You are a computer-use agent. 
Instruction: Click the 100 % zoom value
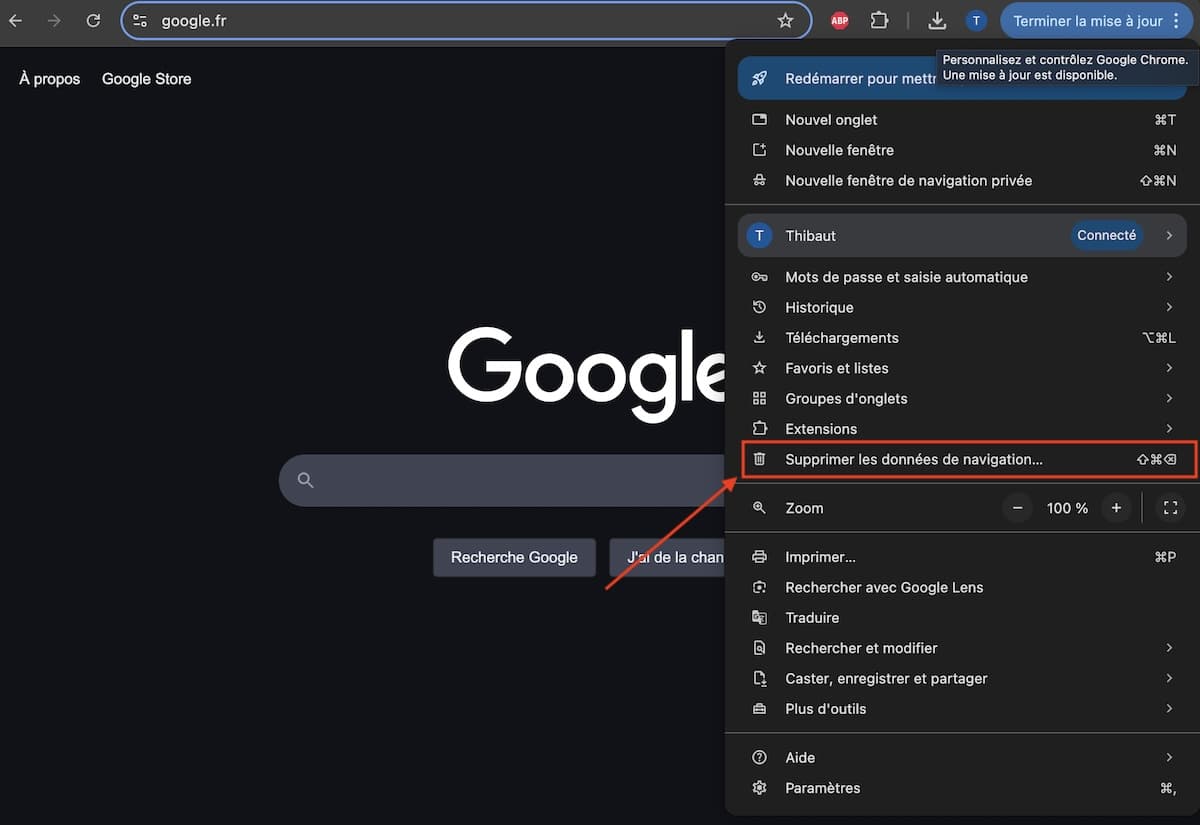click(1067, 508)
